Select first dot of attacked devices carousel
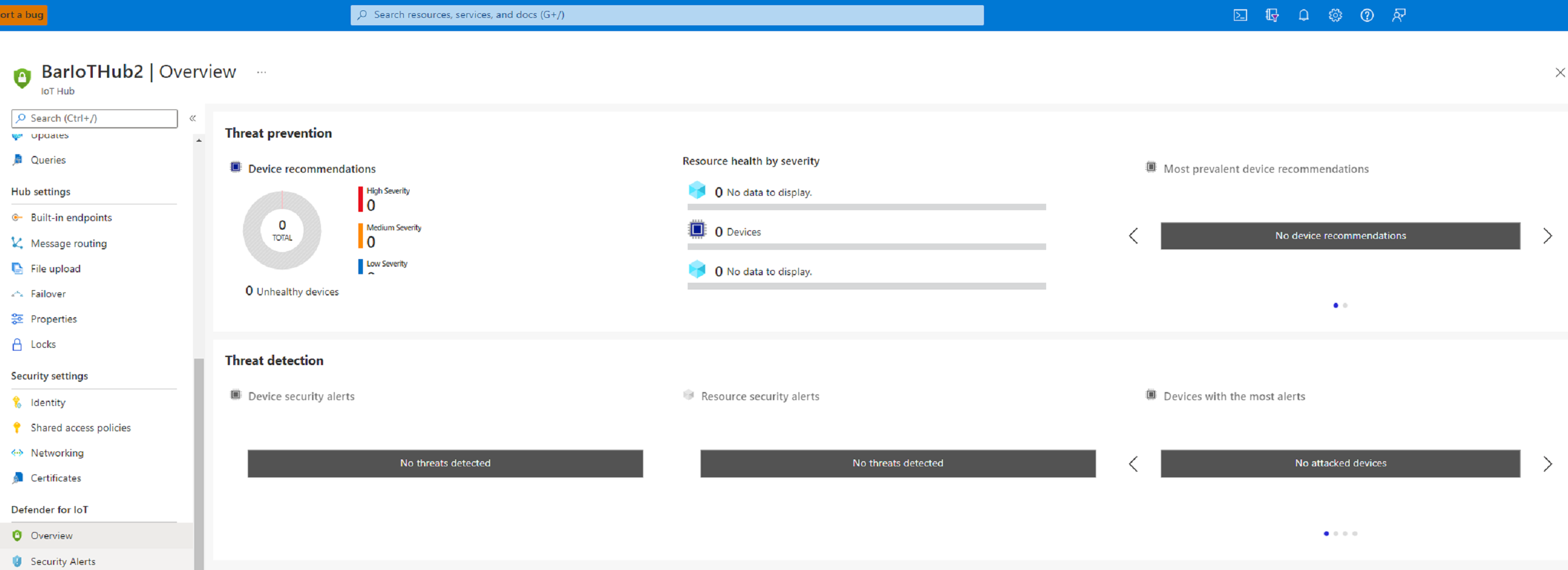 (x=1325, y=534)
